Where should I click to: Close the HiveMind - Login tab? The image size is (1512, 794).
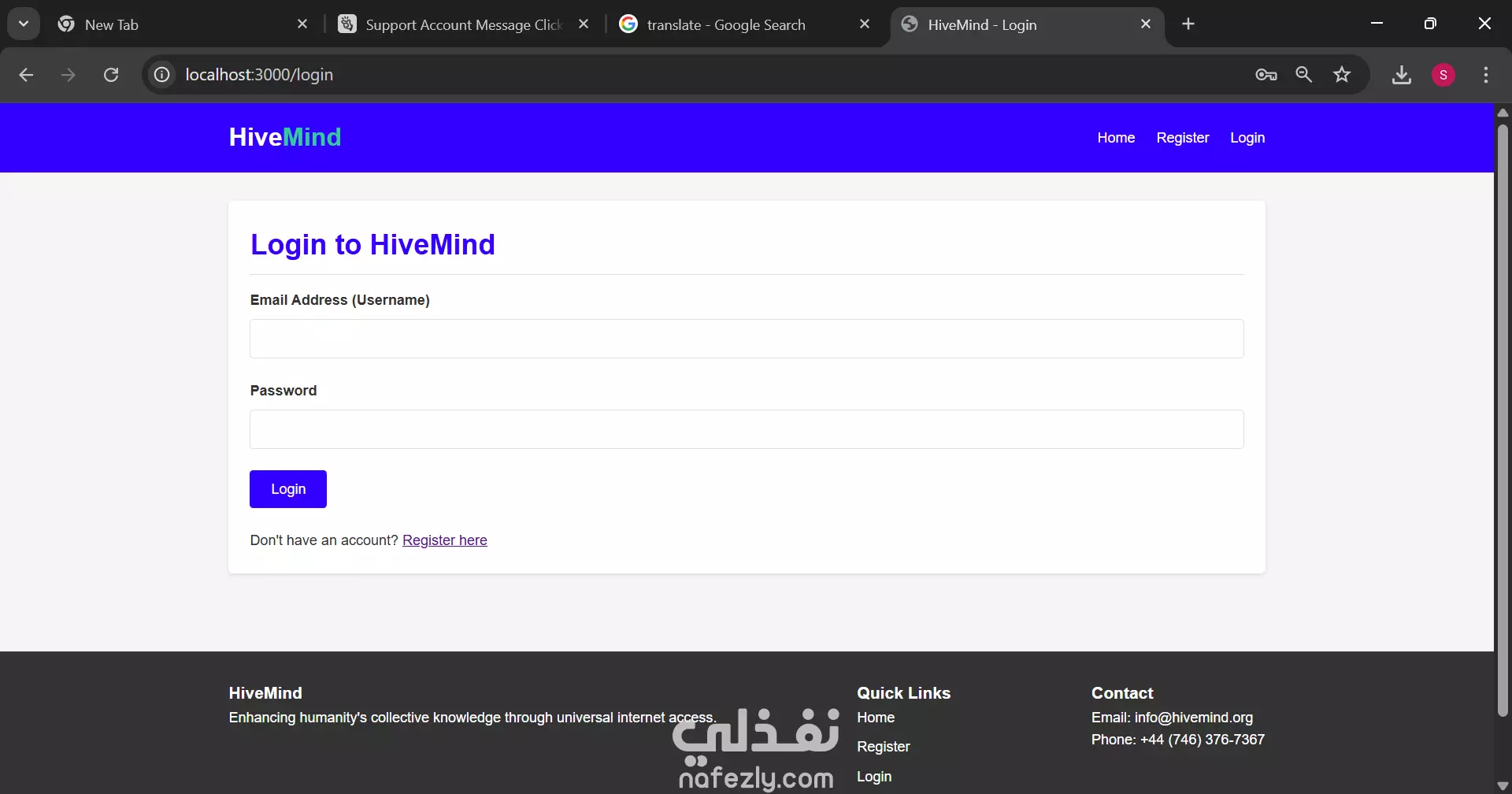point(1146,24)
